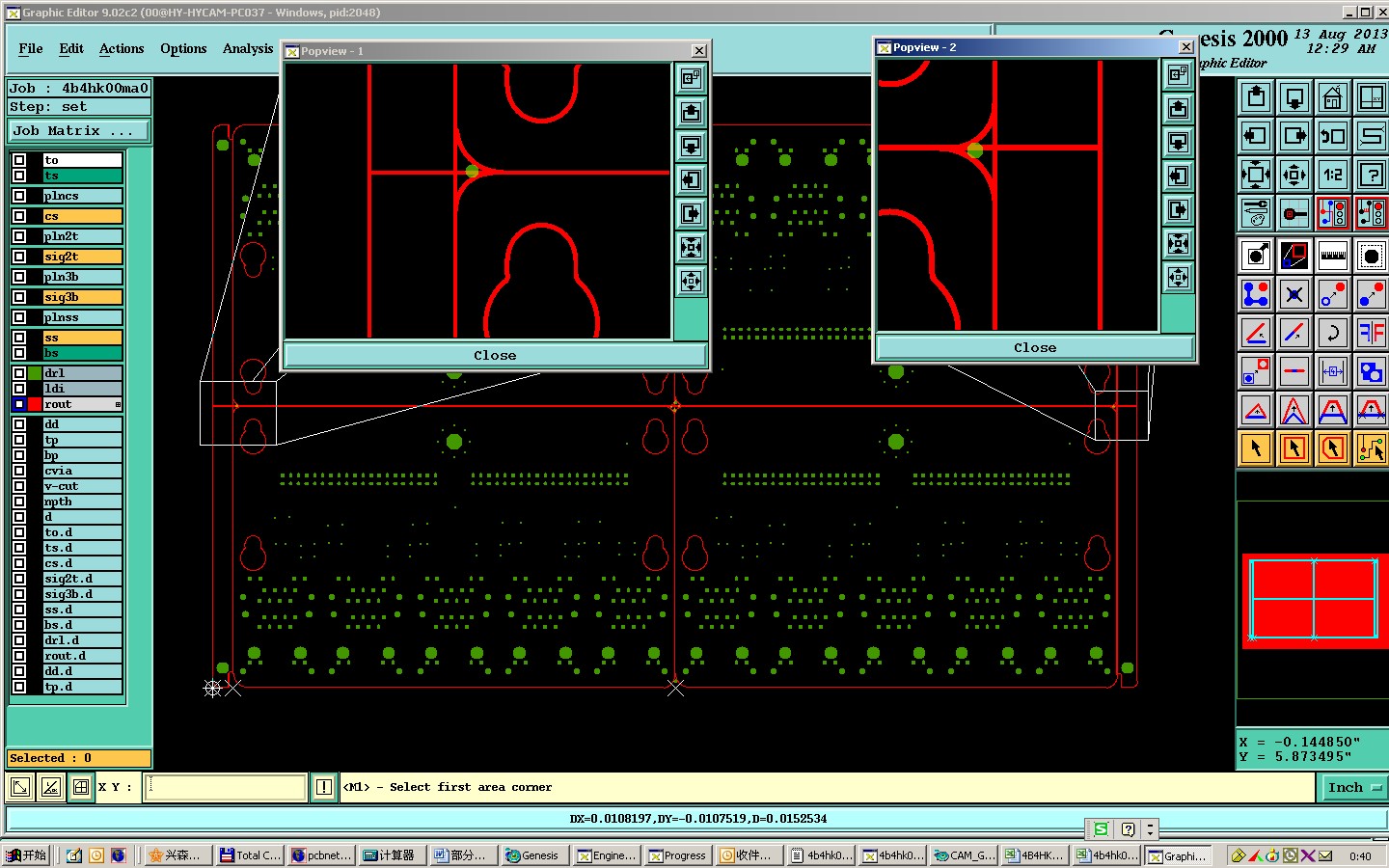Click the 1:2 zoom scale icon

click(1332, 175)
